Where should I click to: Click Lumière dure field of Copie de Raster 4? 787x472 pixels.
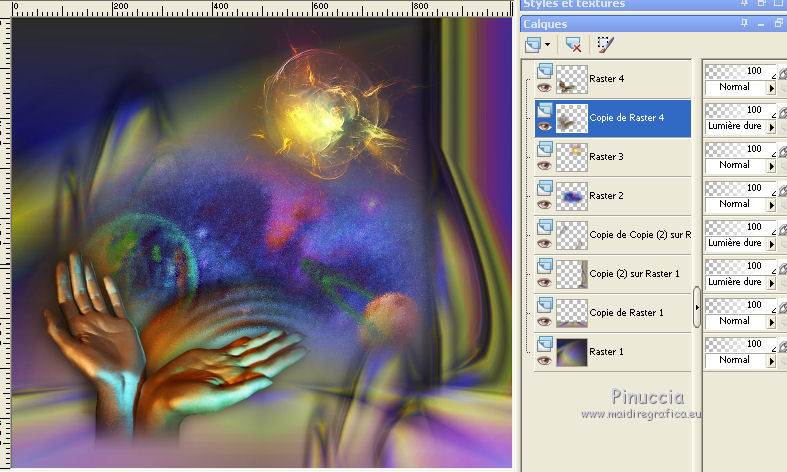736,127
